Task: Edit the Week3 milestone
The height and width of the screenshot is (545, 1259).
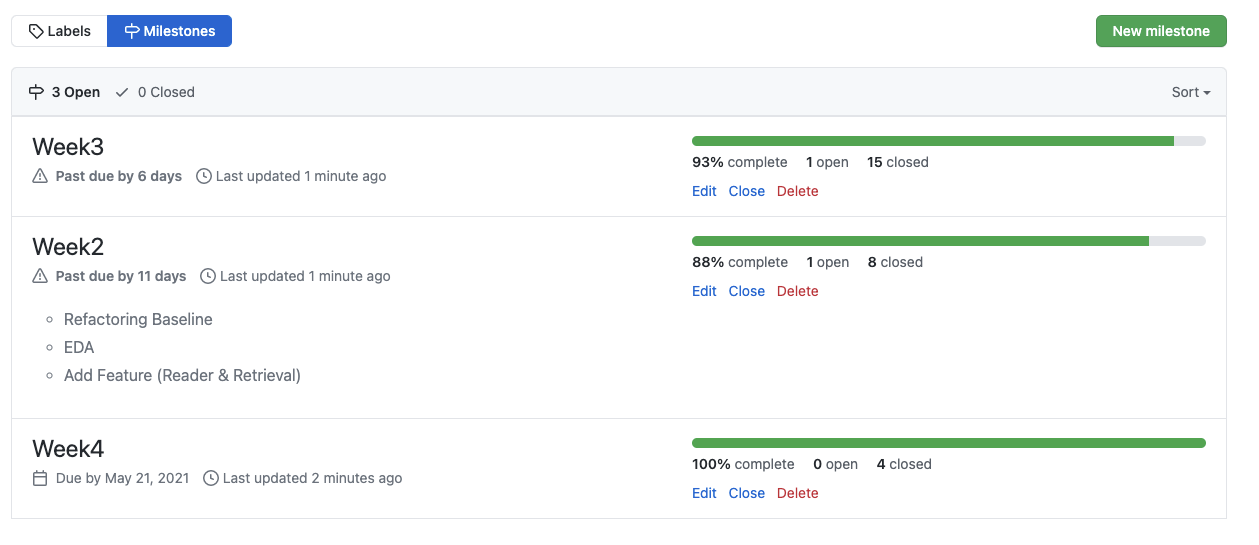Action: point(704,191)
